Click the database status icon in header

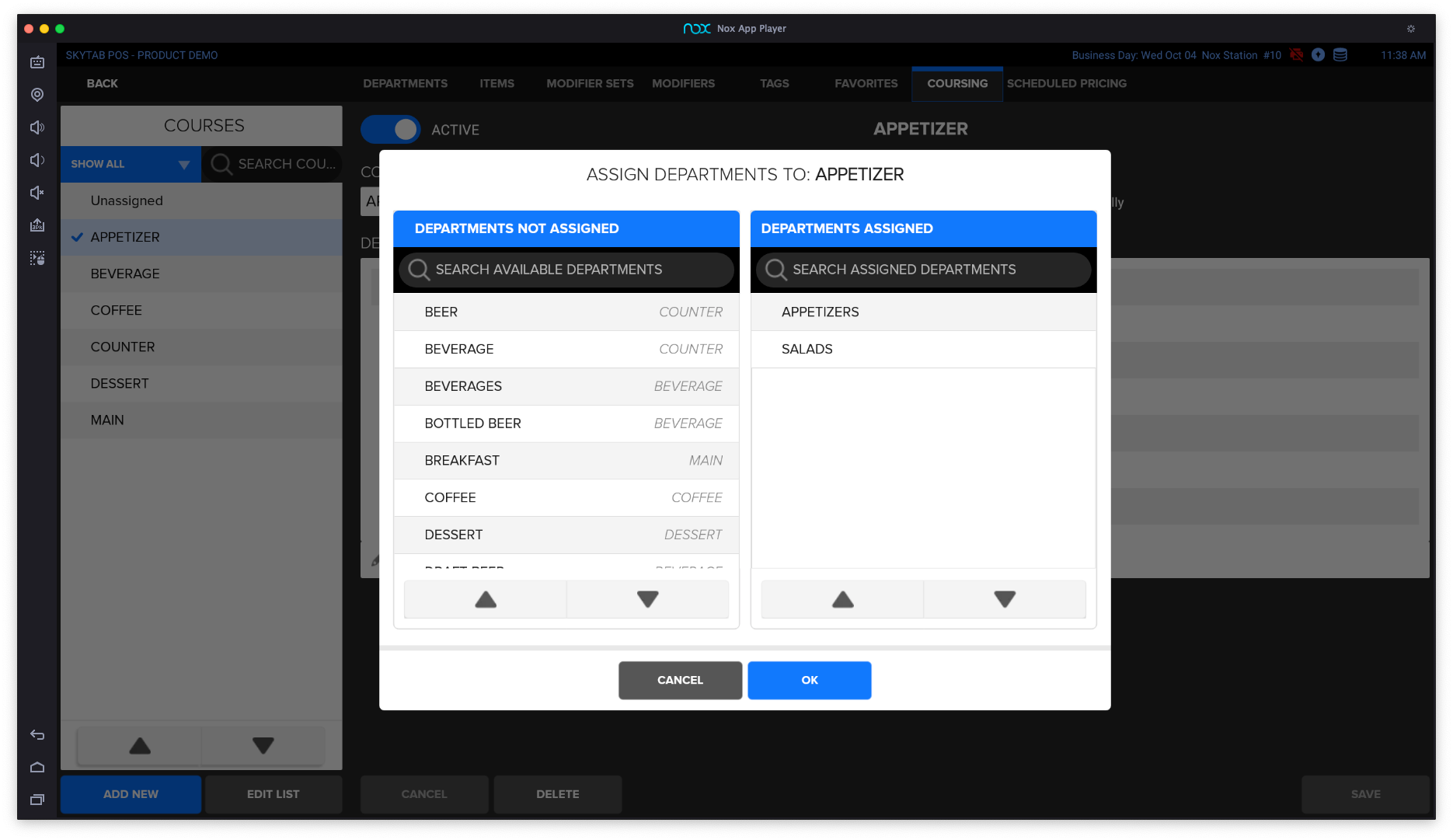(x=1340, y=55)
